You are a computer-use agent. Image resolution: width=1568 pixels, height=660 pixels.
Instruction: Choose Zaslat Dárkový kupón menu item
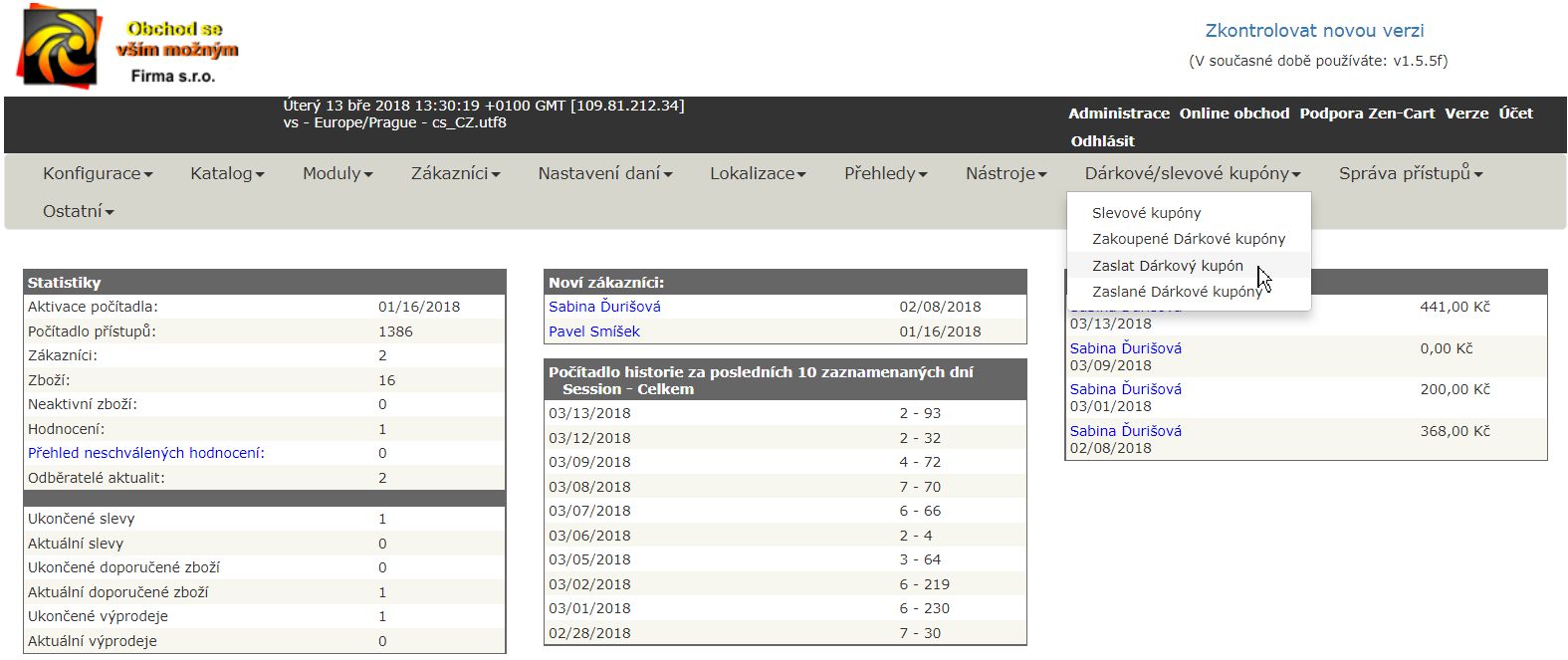pos(1167,266)
